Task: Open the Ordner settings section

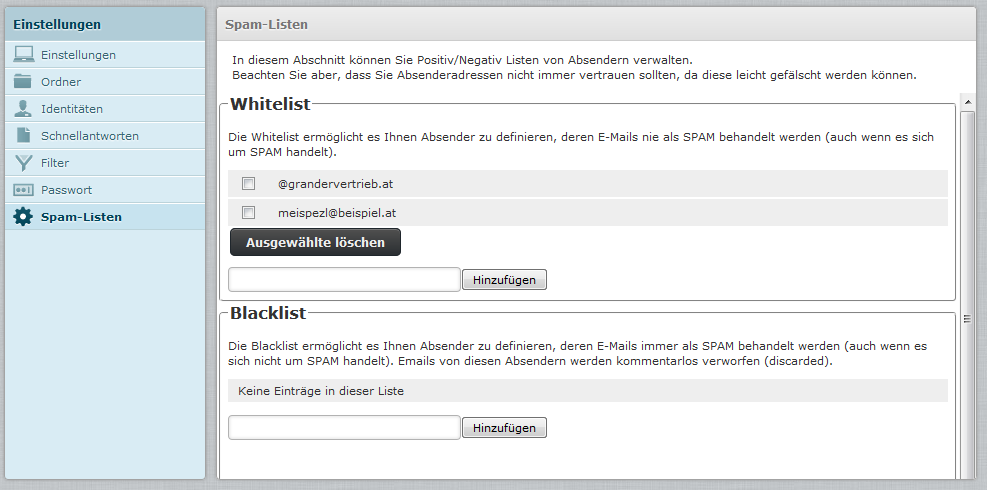Action: (61, 82)
